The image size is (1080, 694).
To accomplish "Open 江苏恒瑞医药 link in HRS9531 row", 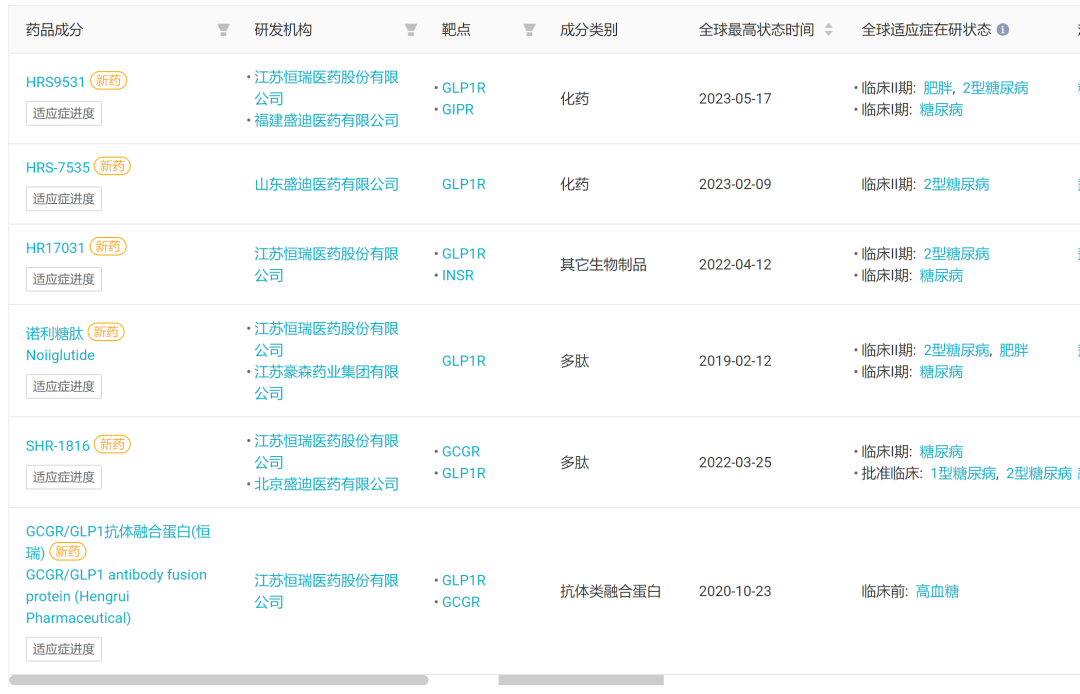I will pos(326,87).
